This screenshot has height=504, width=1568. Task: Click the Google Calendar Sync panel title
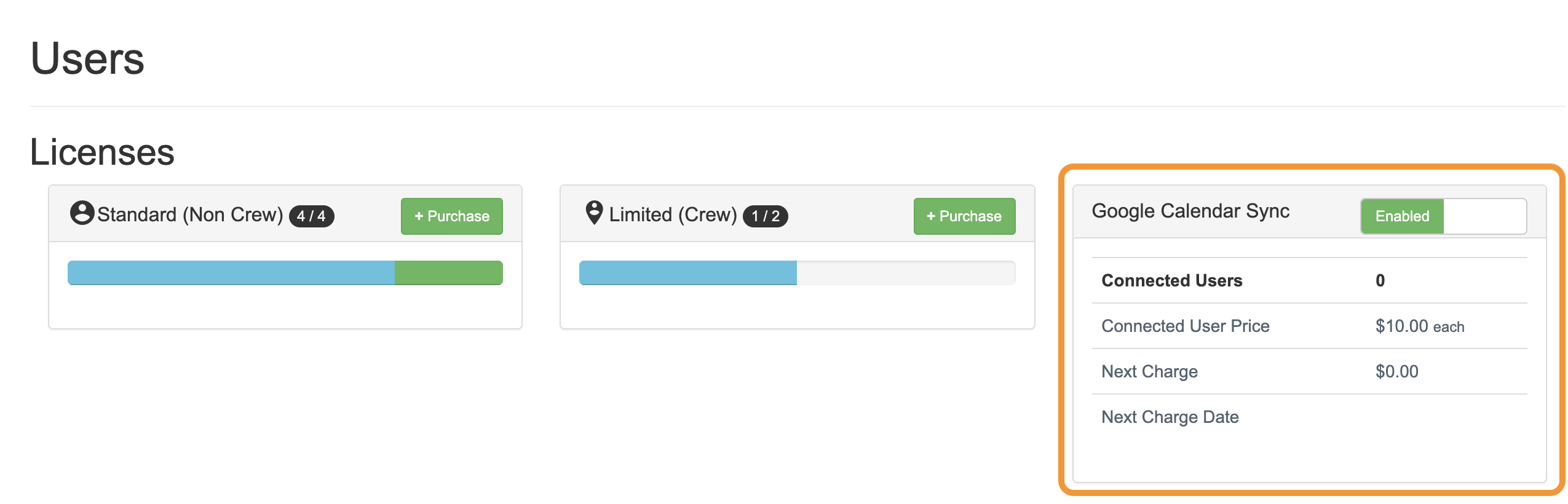(x=1190, y=211)
